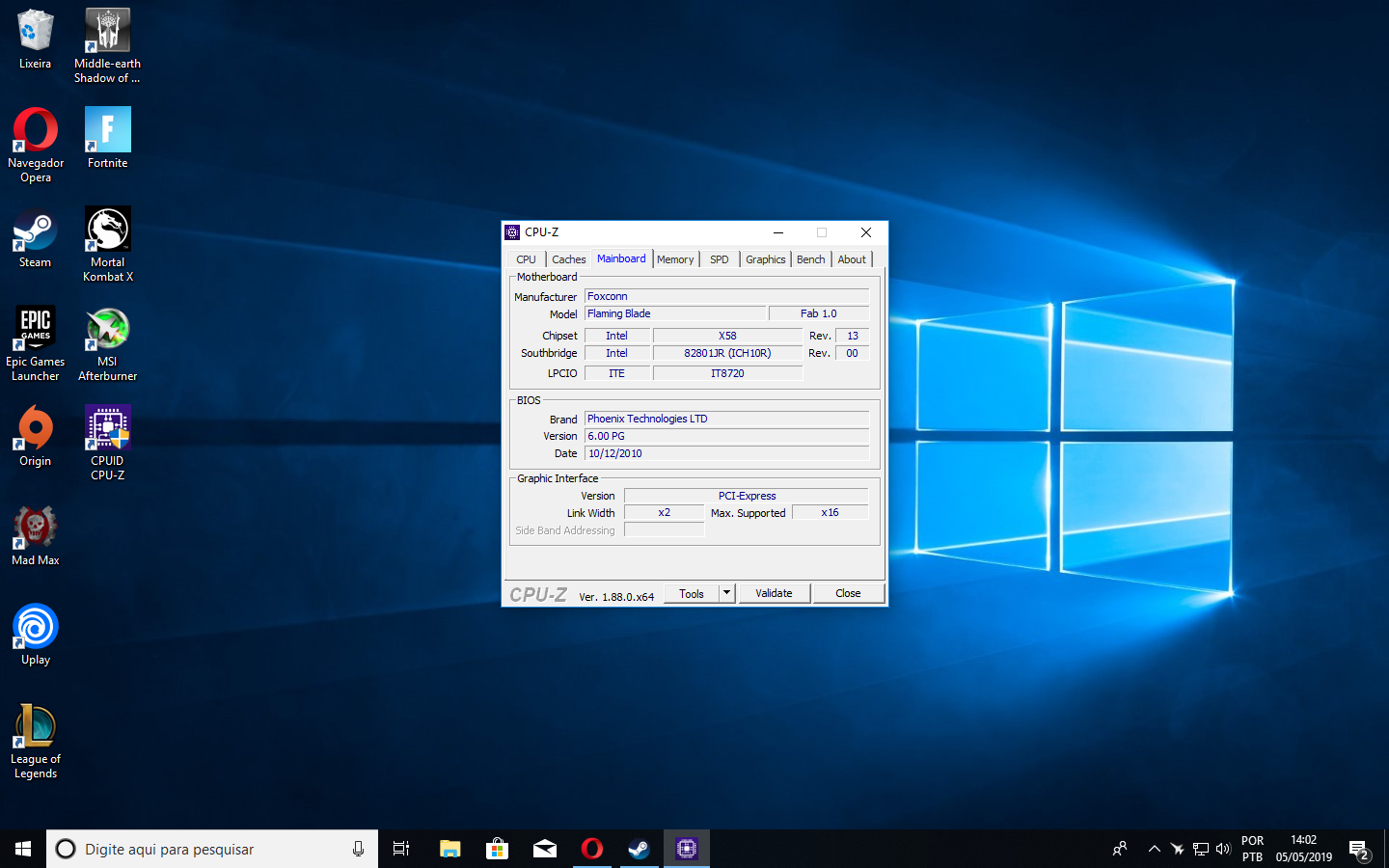Open Task View in the taskbar

tap(401, 849)
